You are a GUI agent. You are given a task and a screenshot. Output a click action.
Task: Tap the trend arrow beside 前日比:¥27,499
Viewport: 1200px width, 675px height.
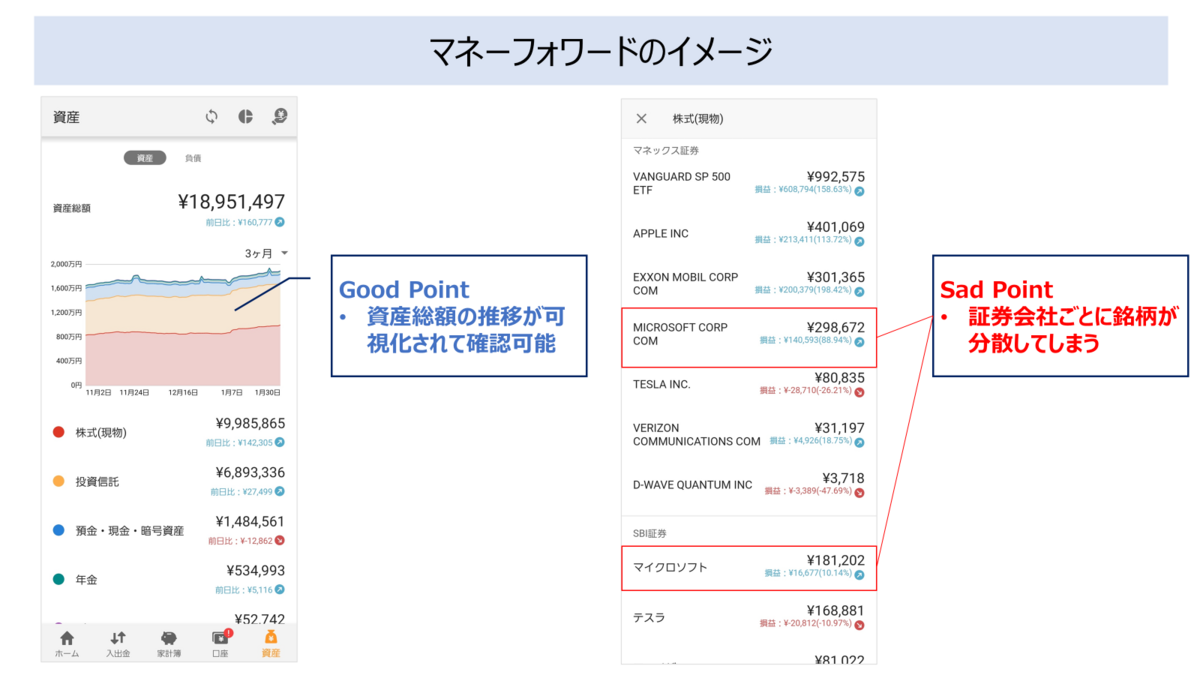click(280, 491)
